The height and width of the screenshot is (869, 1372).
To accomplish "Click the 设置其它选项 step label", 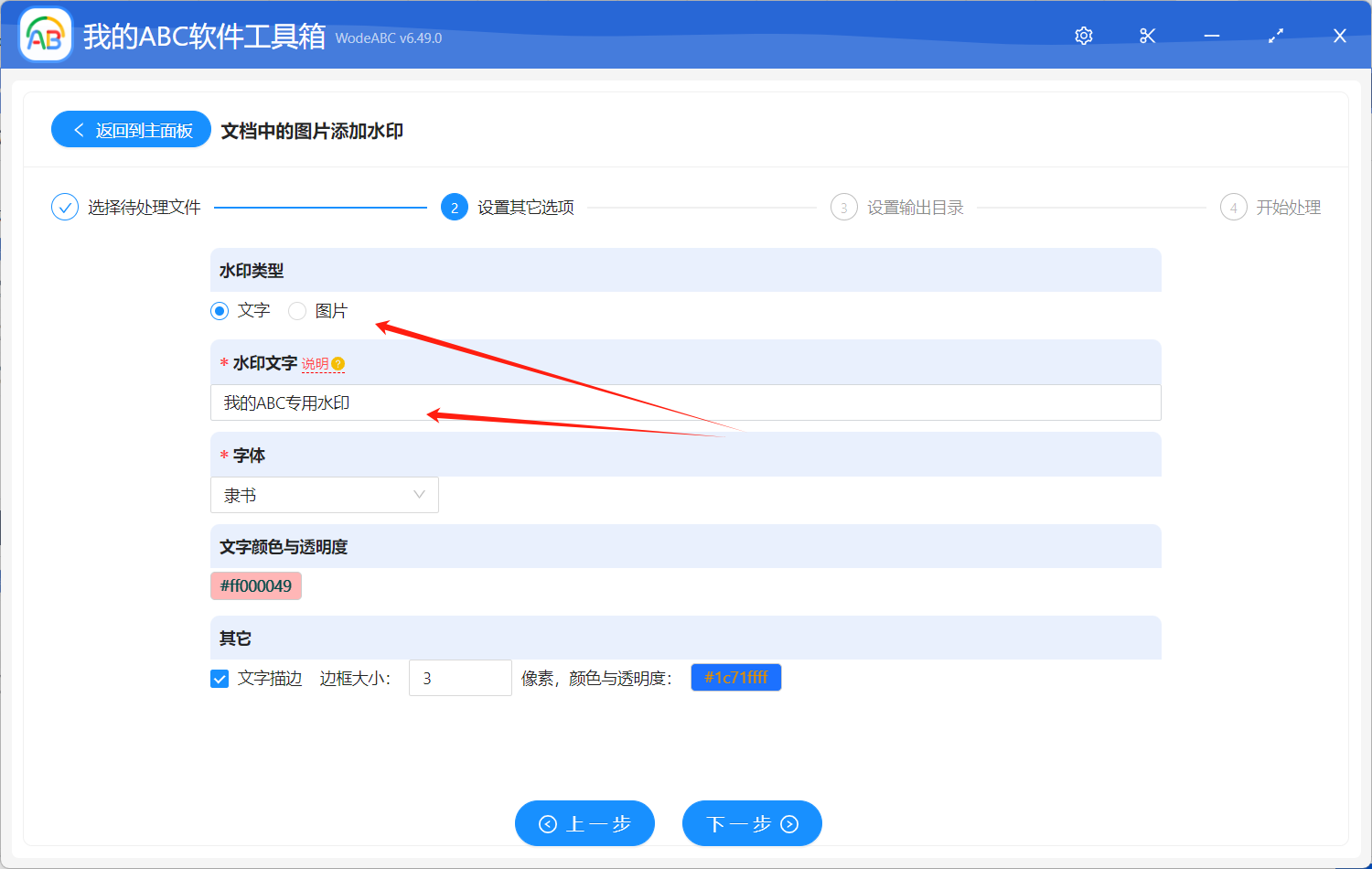I will (525, 208).
